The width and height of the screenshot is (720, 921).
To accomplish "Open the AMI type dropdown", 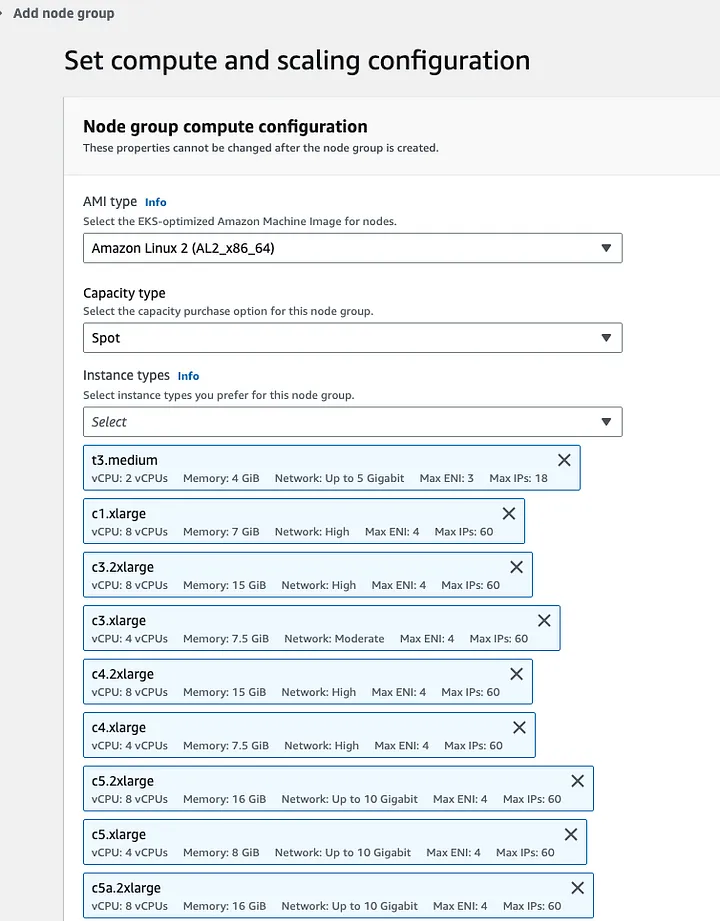I will coord(352,248).
